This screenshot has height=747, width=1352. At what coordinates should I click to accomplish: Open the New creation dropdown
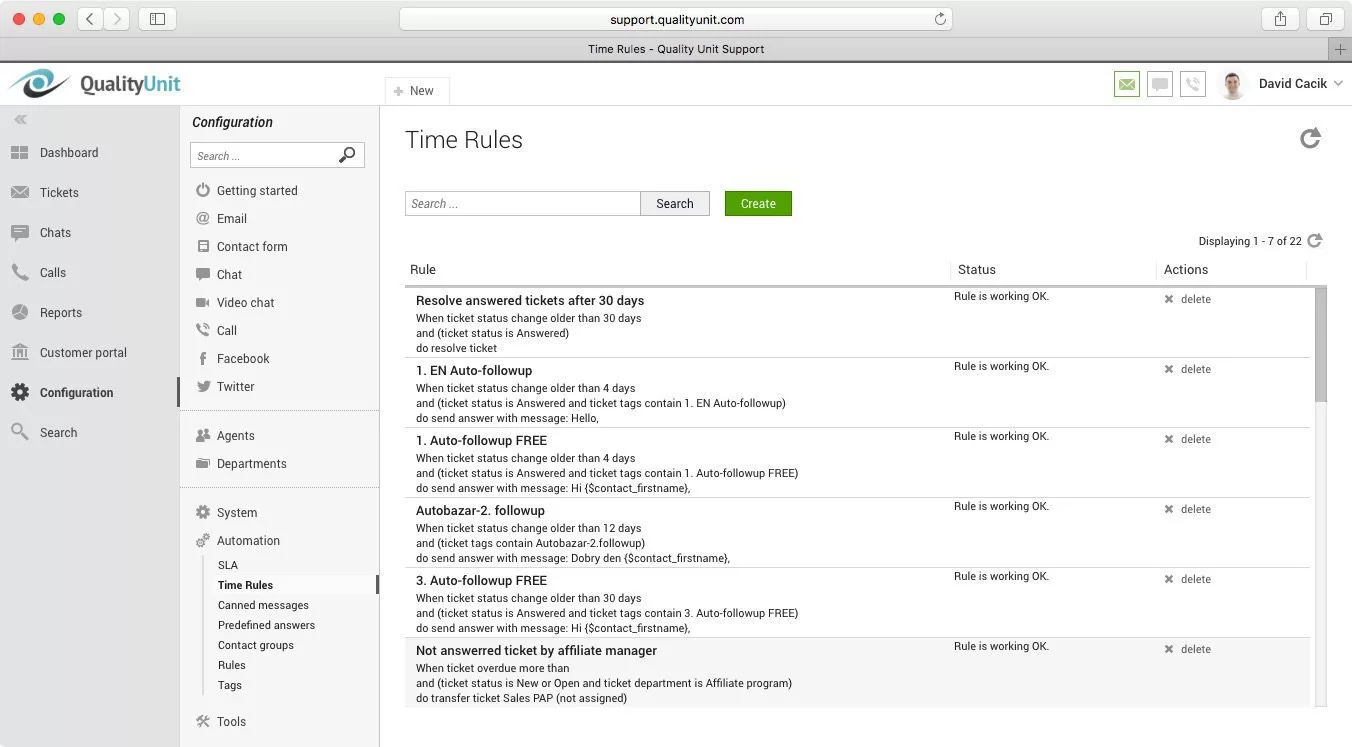point(416,90)
